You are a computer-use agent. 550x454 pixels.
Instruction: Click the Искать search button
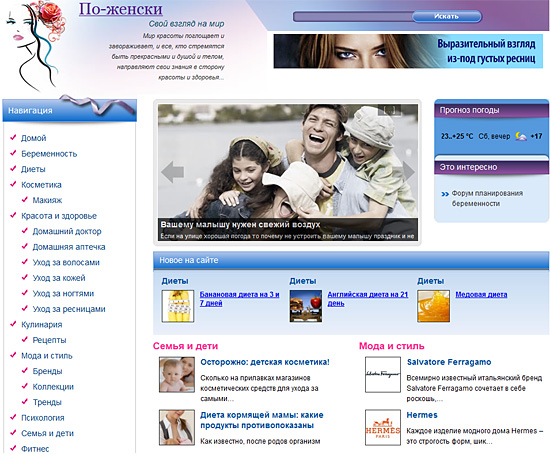pyautogui.click(x=447, y=16)
